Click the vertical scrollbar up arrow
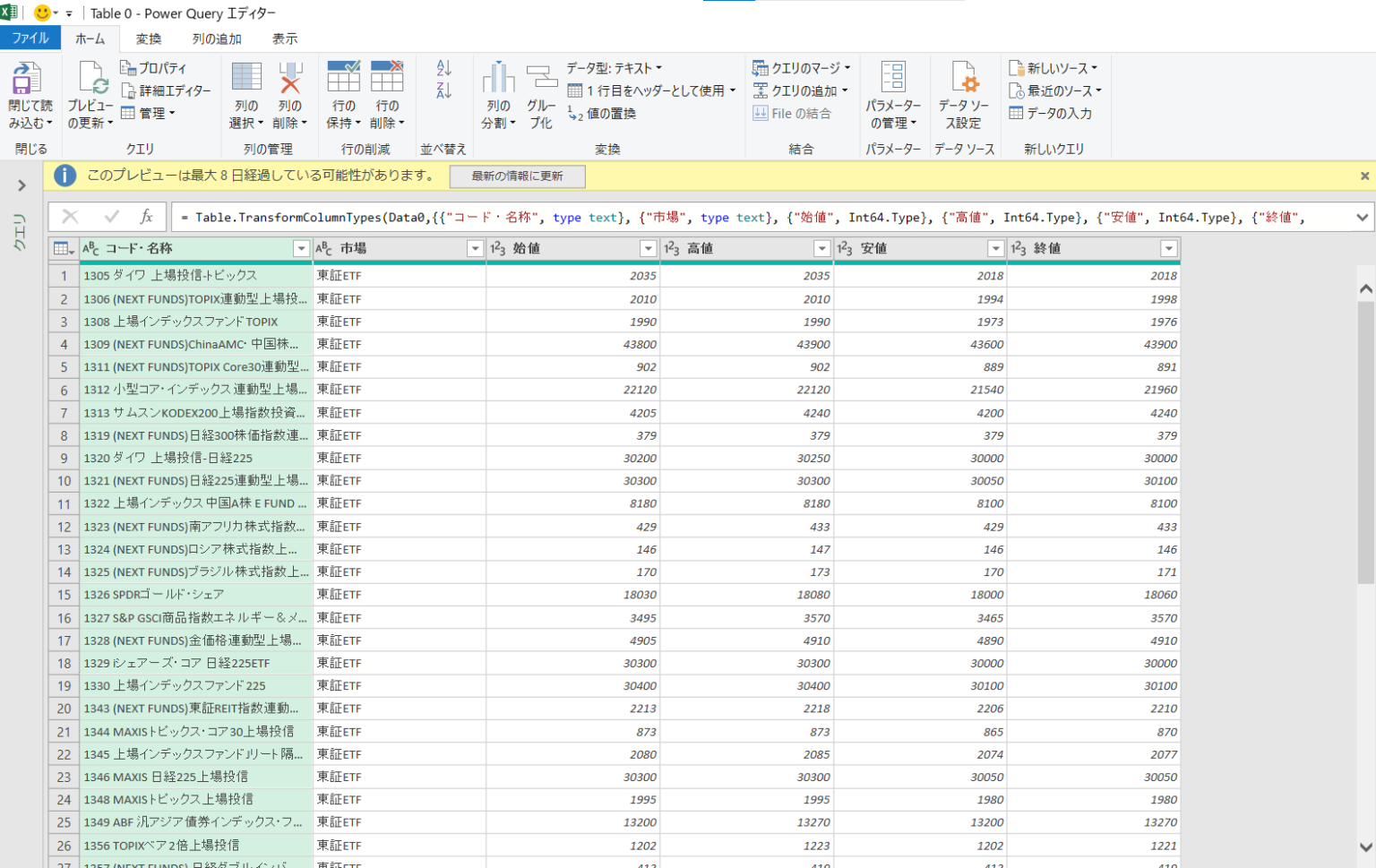The height and width of the screenshot is (868, 1376). click(x=1364, y=288)
